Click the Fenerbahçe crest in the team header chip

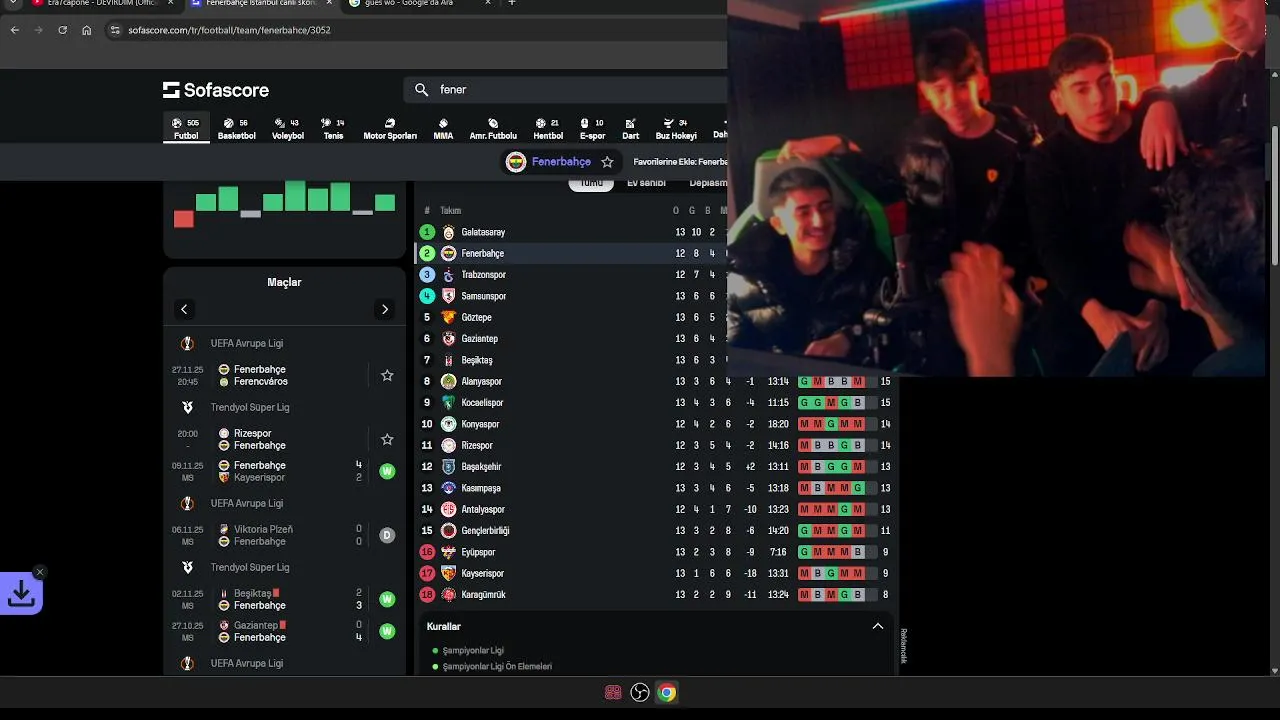(516, 162)
